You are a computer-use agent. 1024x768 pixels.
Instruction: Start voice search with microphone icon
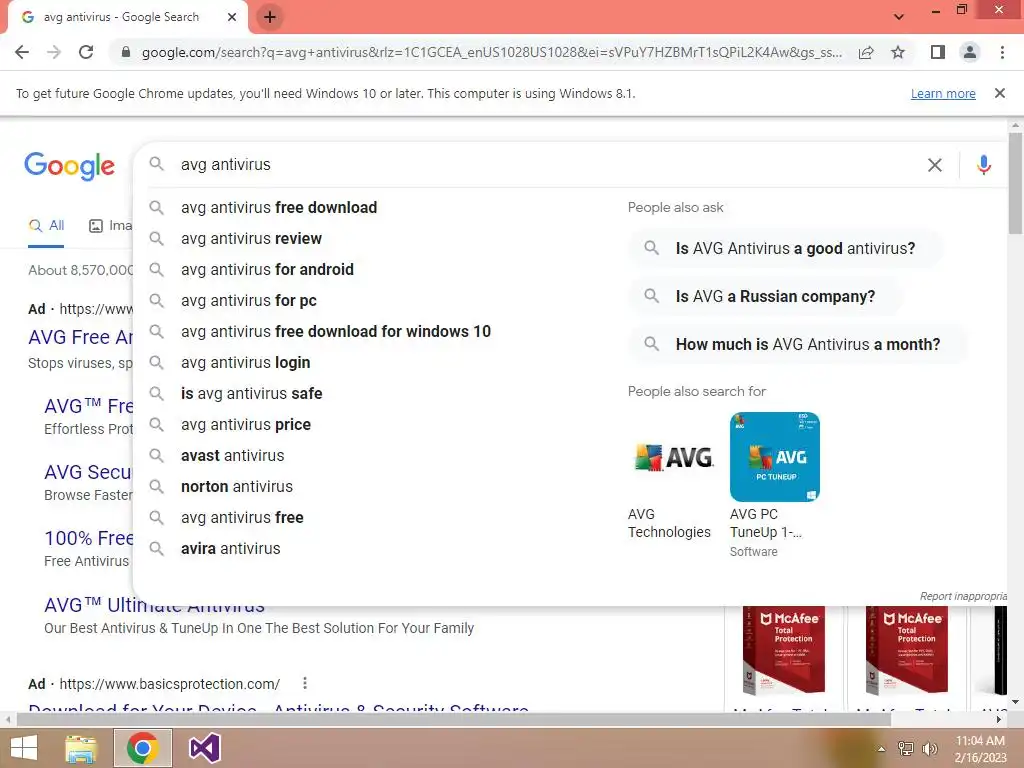click(984, 165)
